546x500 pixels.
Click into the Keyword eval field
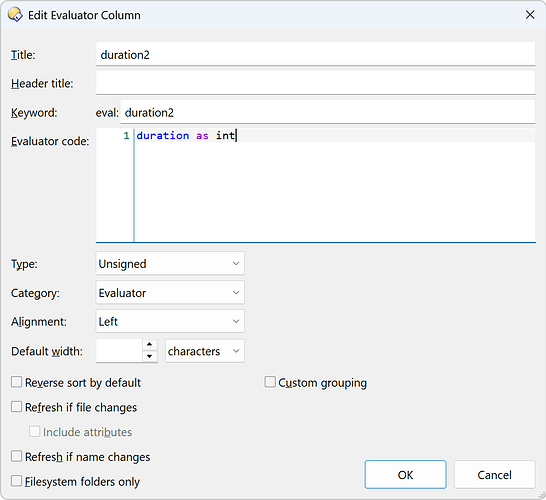coord(328,112)
